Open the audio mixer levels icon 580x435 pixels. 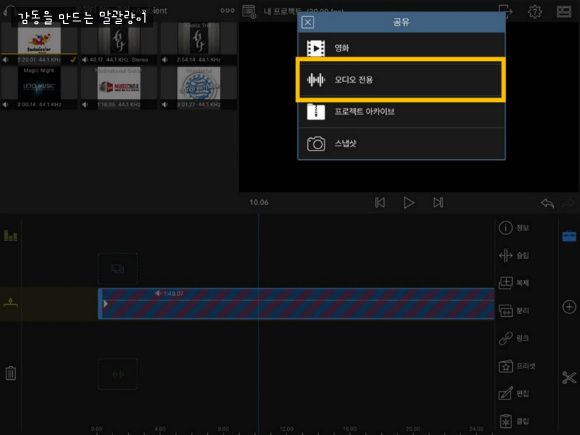click(10, 235)
